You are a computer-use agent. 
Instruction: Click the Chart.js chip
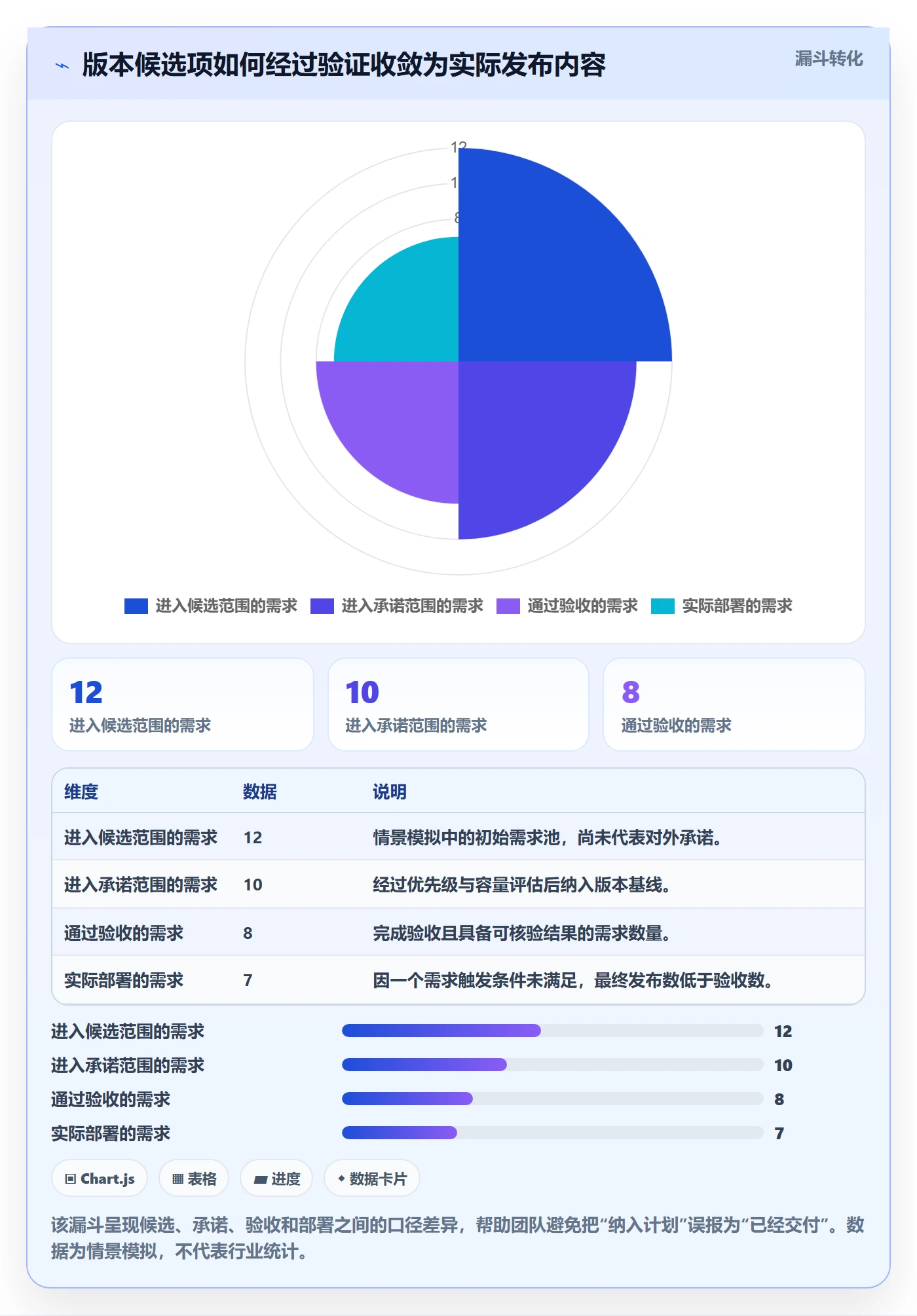(x=100, y=1179)
